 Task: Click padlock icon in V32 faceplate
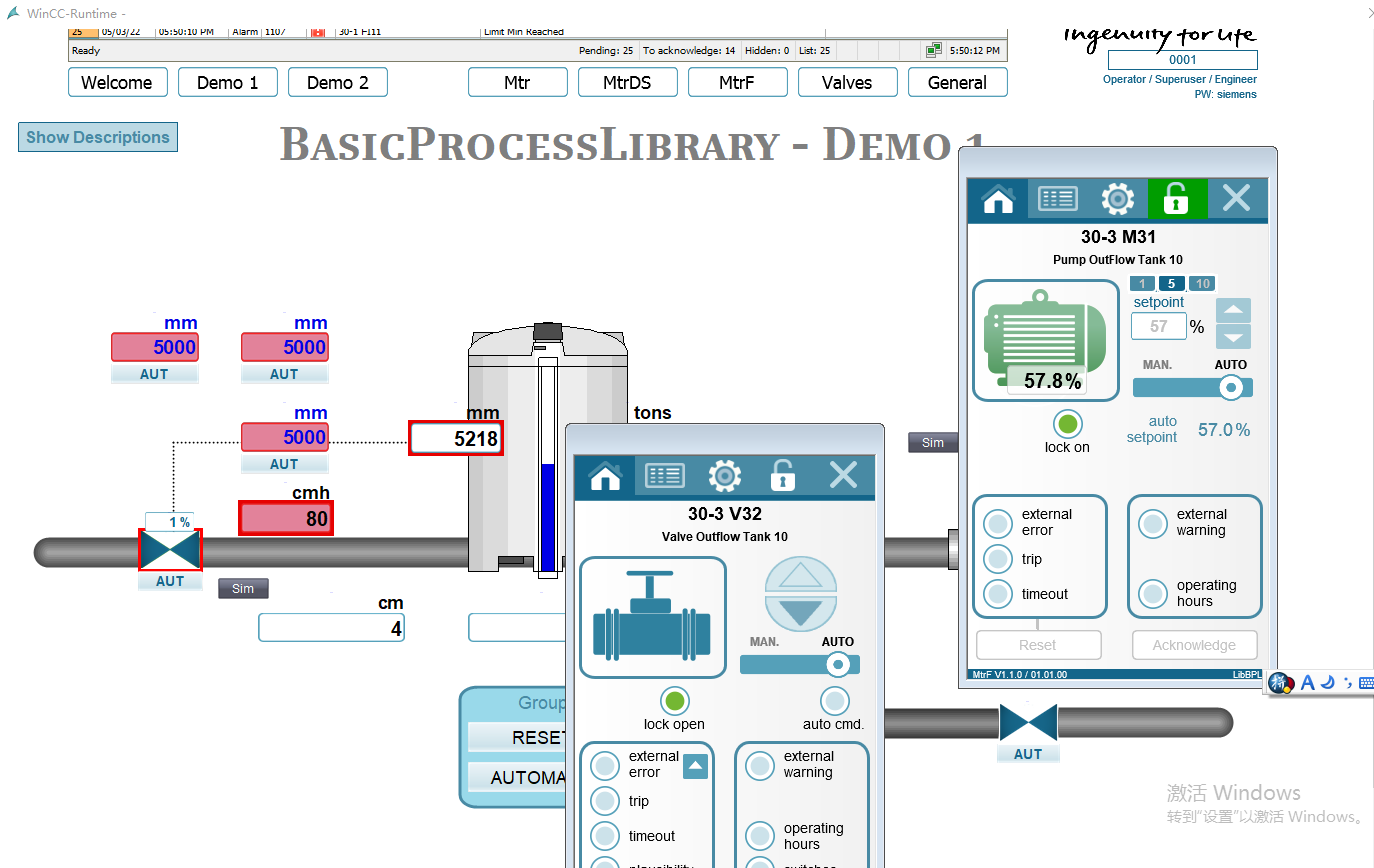tap(783, 476)
